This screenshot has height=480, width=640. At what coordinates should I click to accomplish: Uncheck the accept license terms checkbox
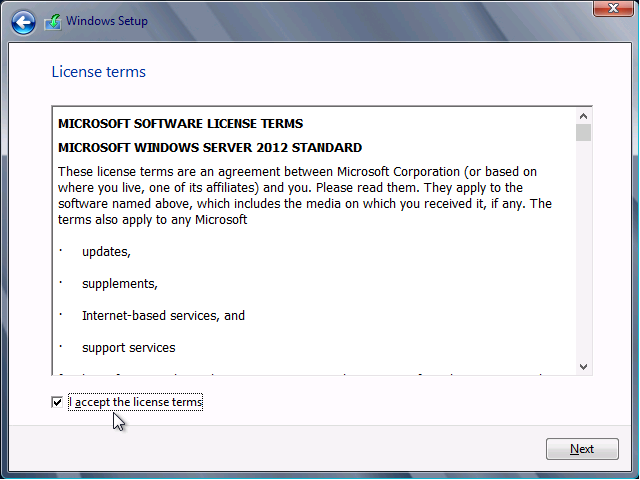pyautogui.click(x=57, y=402)
